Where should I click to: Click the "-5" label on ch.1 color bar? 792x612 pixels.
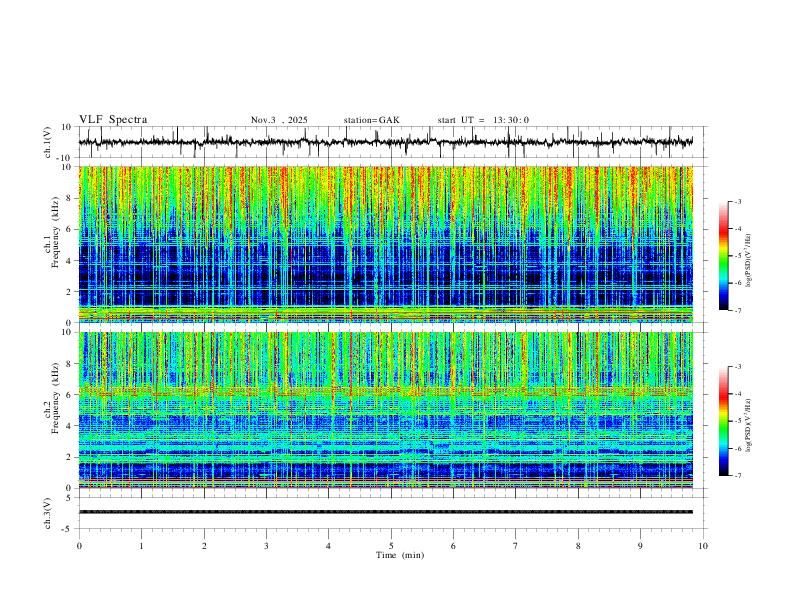737,256
